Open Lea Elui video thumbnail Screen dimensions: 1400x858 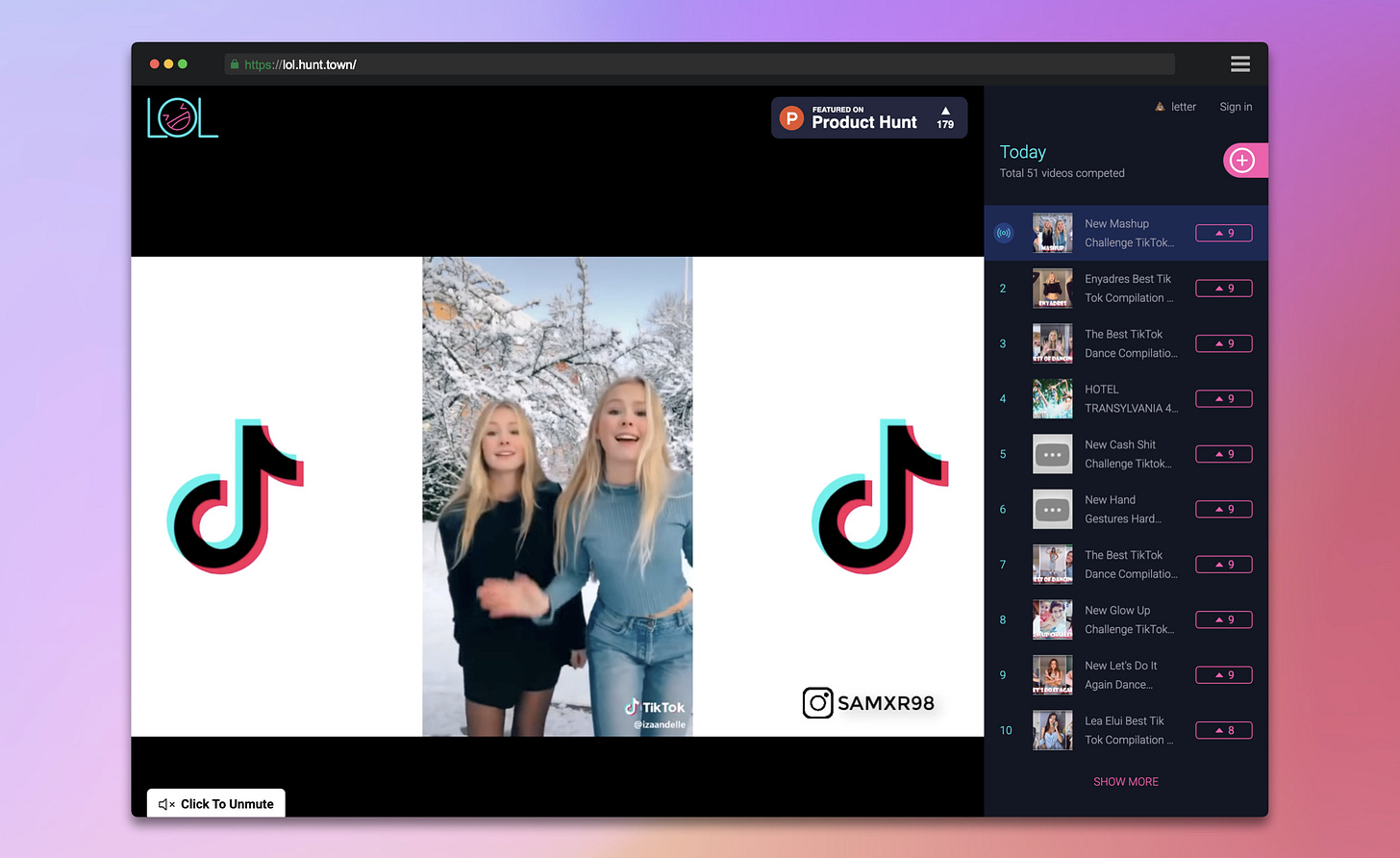[x=1053, y=731]
